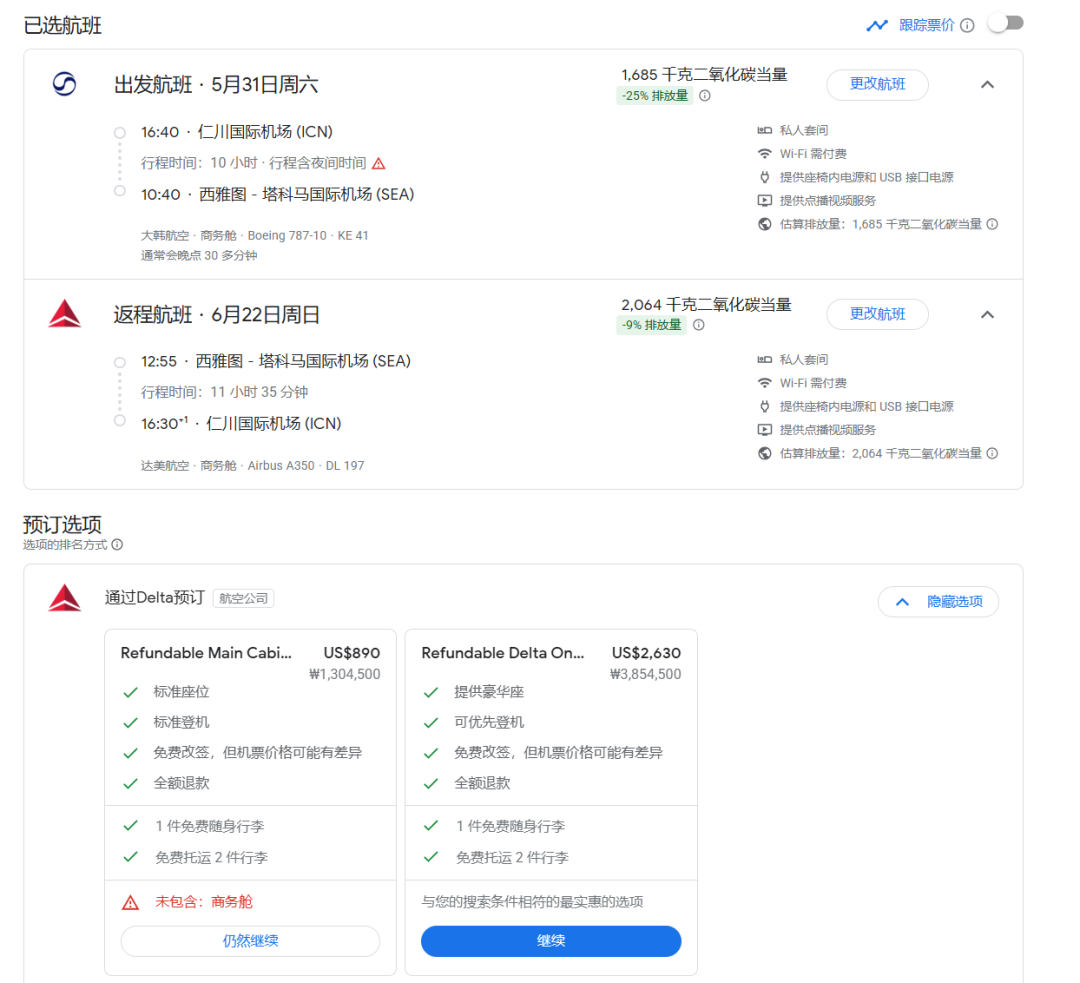Click 达美航空 Airbus A350 DL 197 details
The width and height of the screenshot is (1080, 983).
coord(253,466)
